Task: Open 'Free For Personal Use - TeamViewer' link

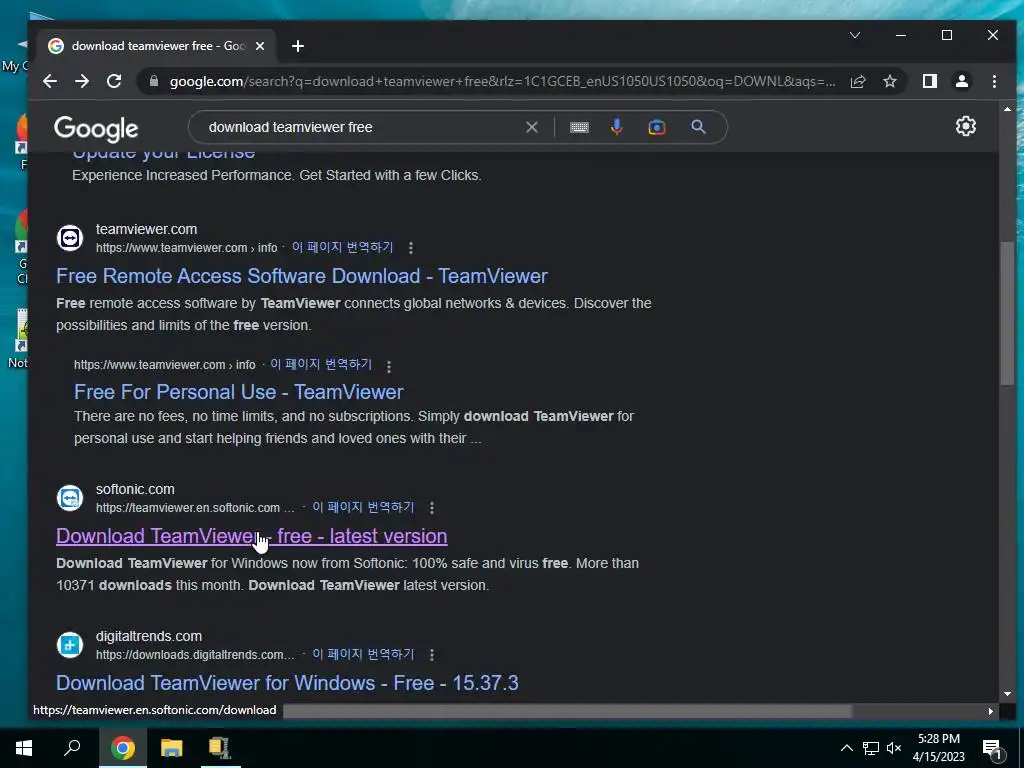Action: coord(238,392)
